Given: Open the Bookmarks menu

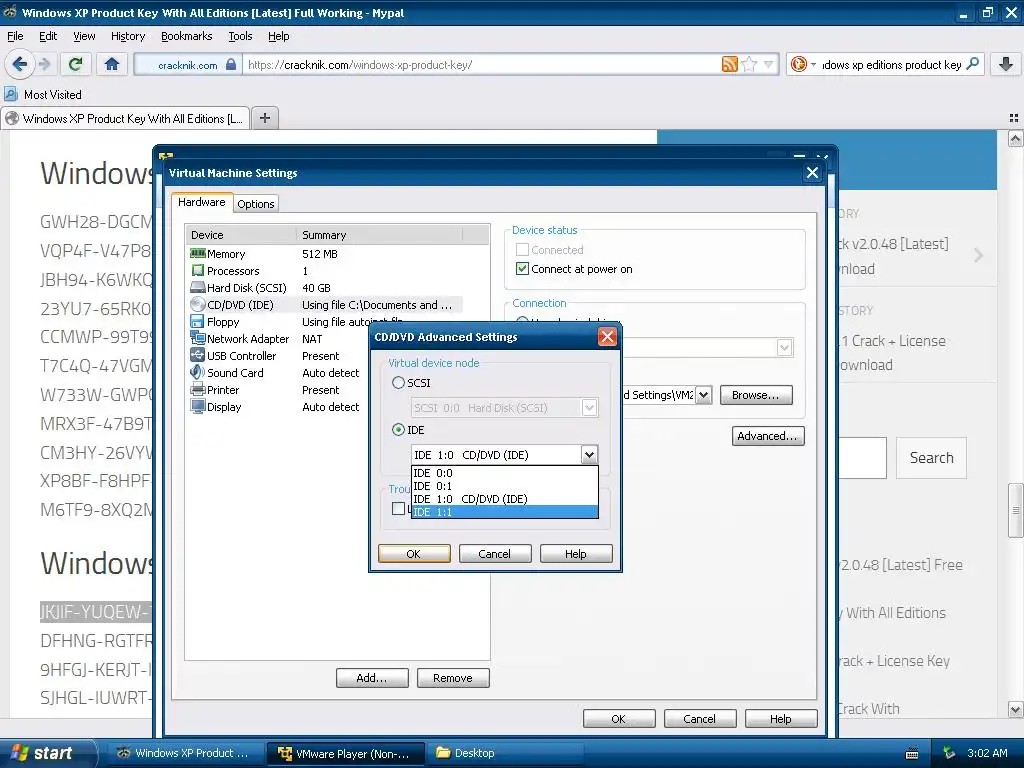Looking at the screenshot, I should coord(187,36).
